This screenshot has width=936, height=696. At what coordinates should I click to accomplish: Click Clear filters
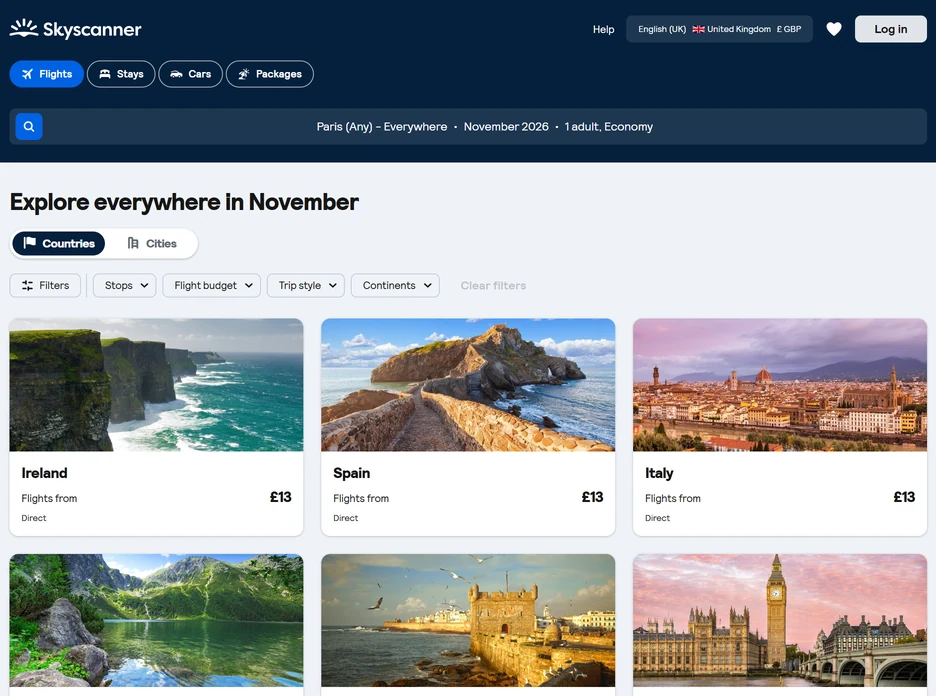pos(493,285)
